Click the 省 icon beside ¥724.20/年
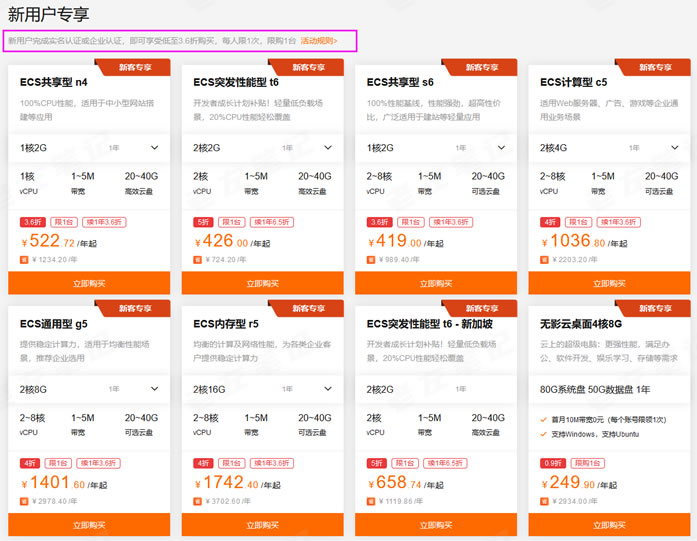697x541 pixels. pos(197,260)
